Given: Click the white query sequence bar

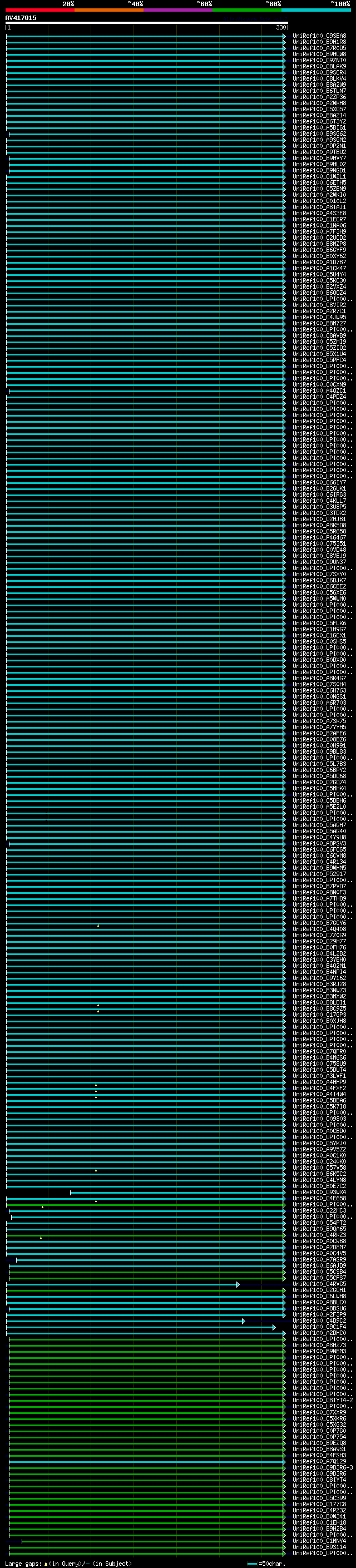Looking at the screenshot, I should click(147, 23).
